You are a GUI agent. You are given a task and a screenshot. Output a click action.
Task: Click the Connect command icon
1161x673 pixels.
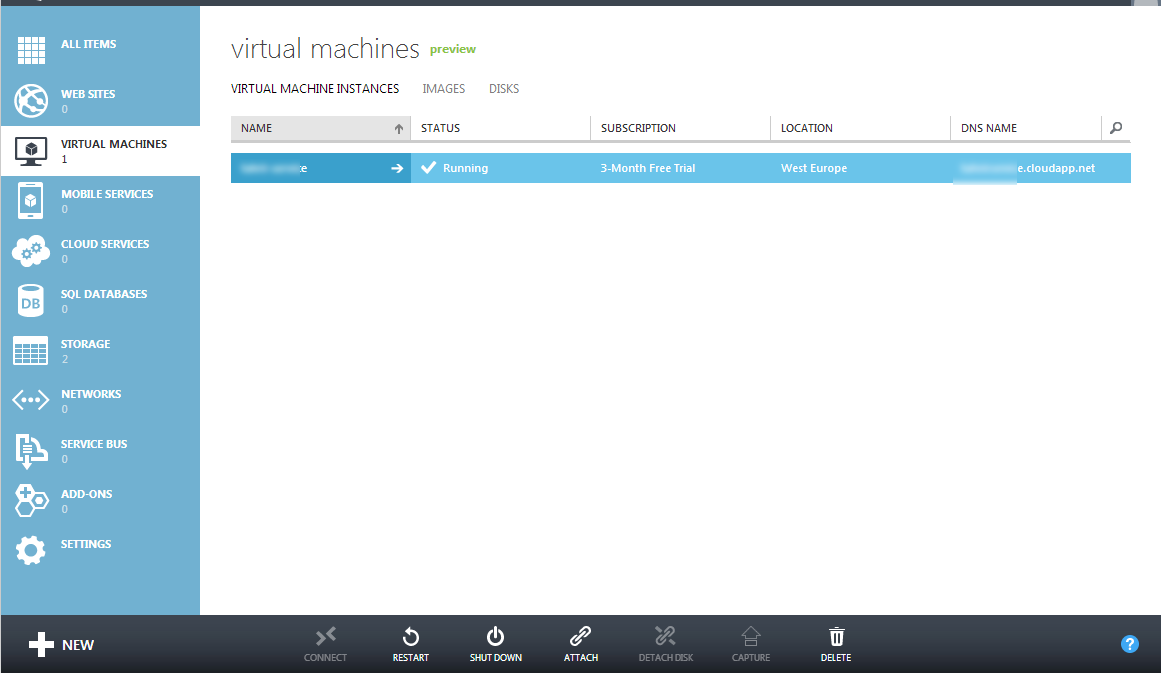click(326, 636)
